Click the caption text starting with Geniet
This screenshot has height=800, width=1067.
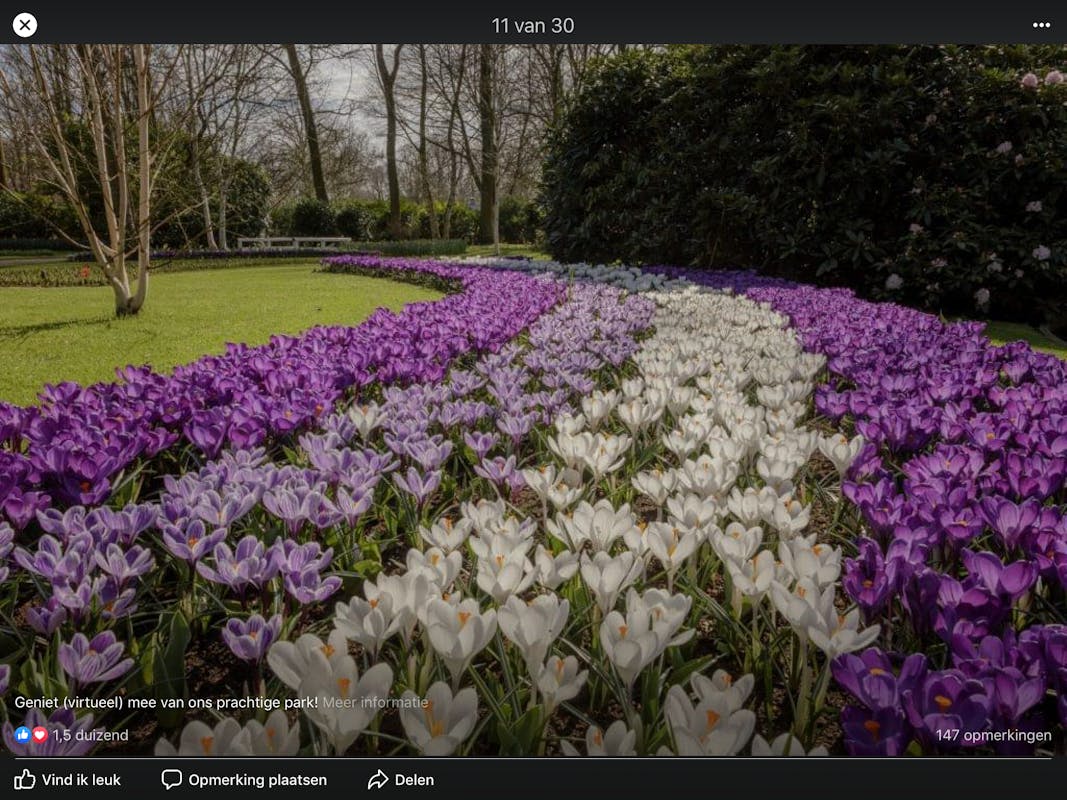(165, 702)
